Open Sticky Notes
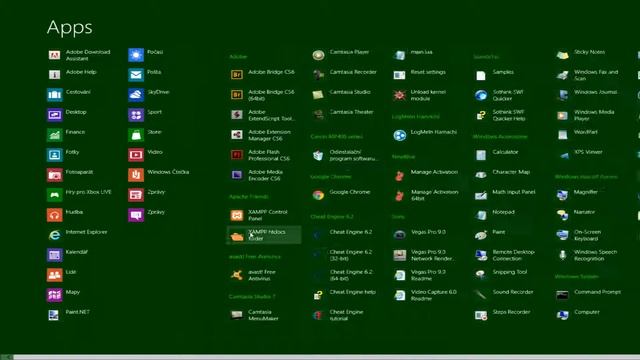 click(x=581, y=55)
